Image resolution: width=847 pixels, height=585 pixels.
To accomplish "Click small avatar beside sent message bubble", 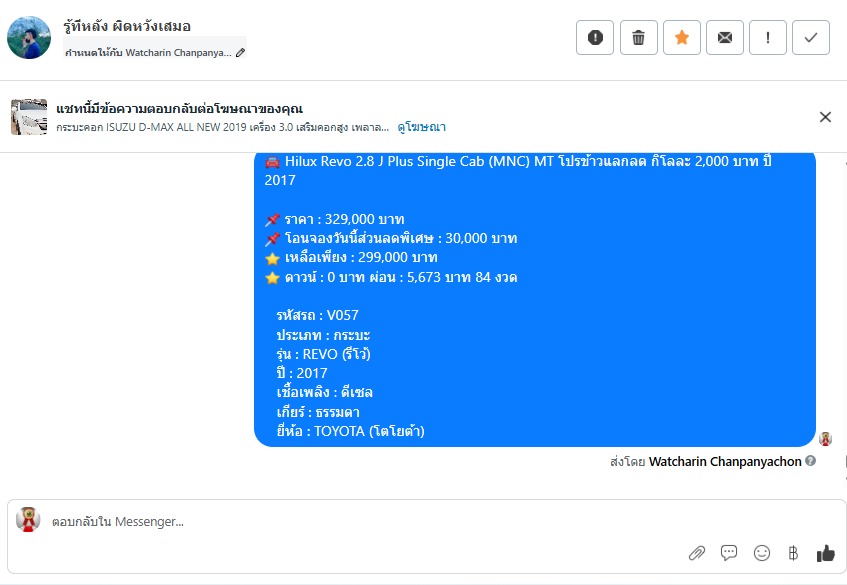I will click(825, 439).
